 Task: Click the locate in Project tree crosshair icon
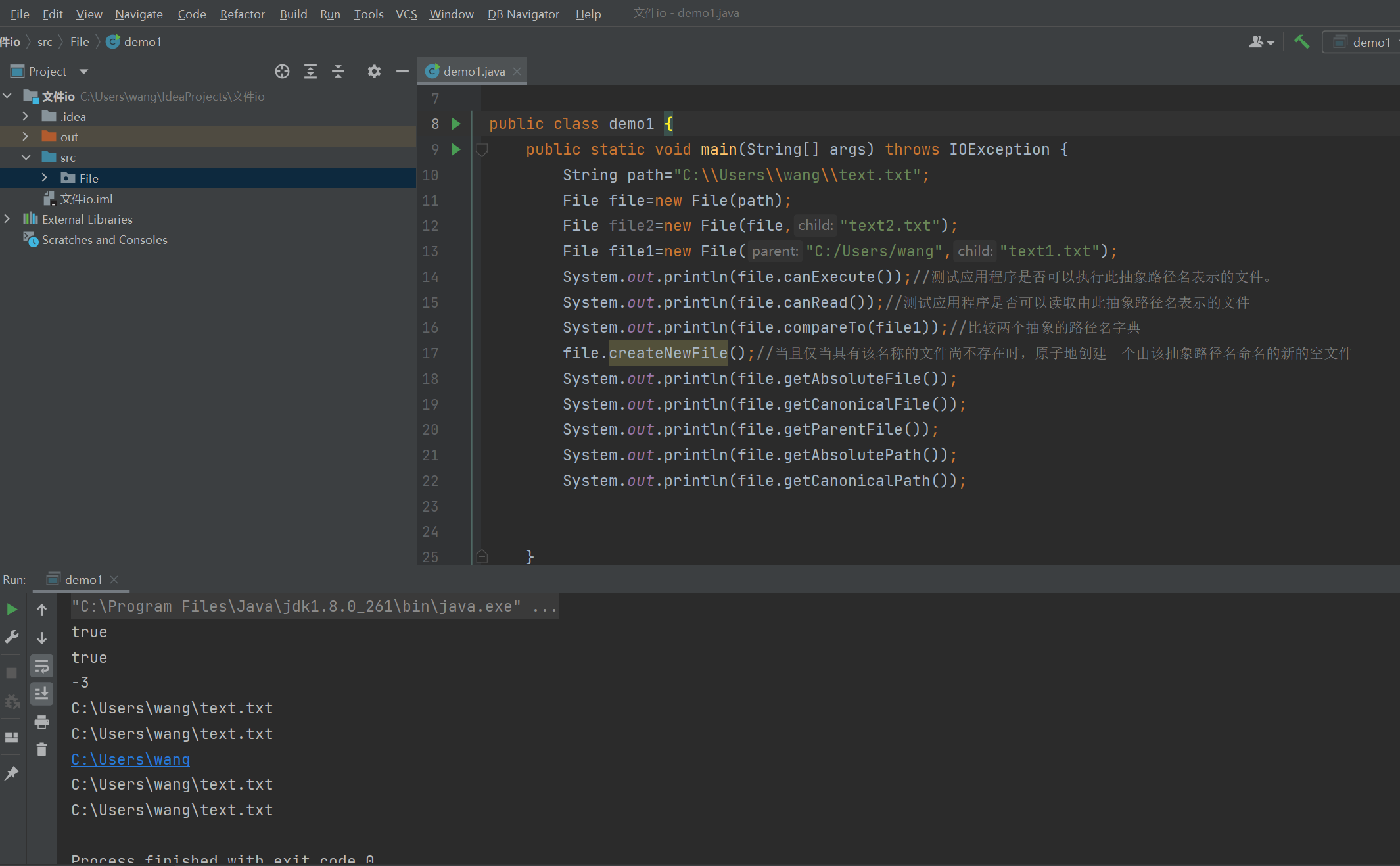pos(282,72)
